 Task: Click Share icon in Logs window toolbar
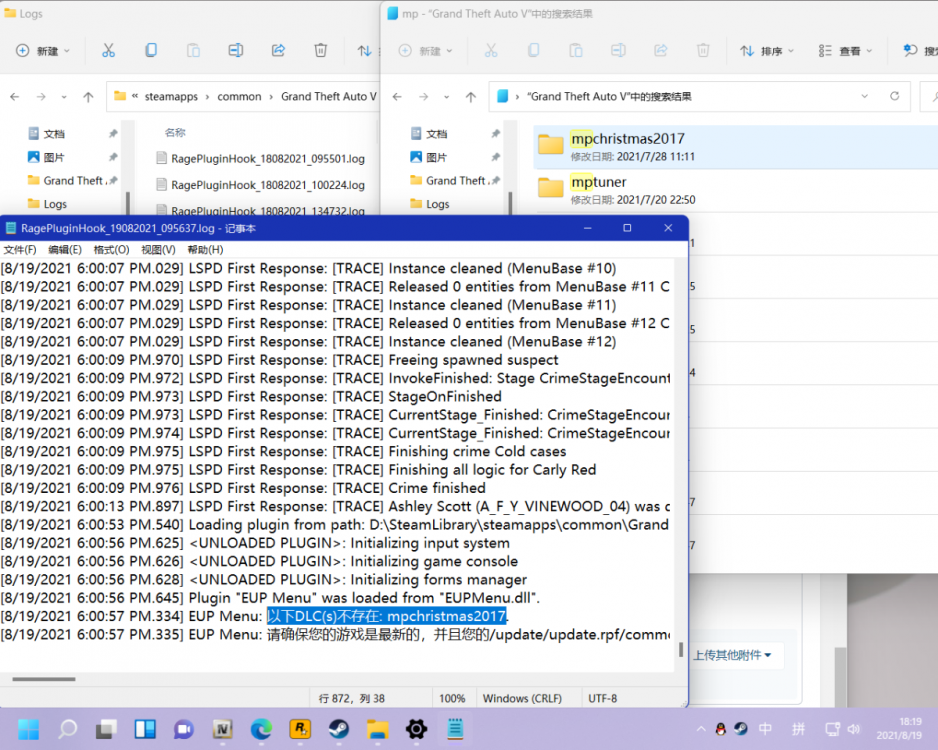278,51
